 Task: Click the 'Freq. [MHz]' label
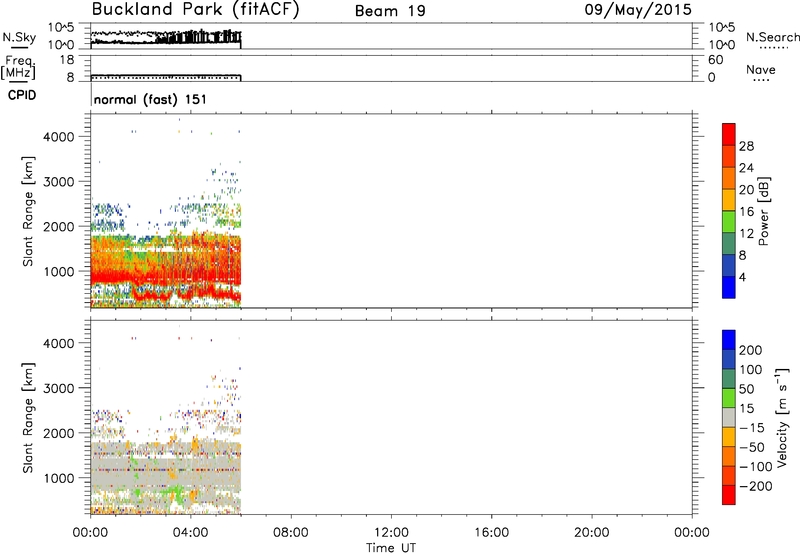(18, 68)
